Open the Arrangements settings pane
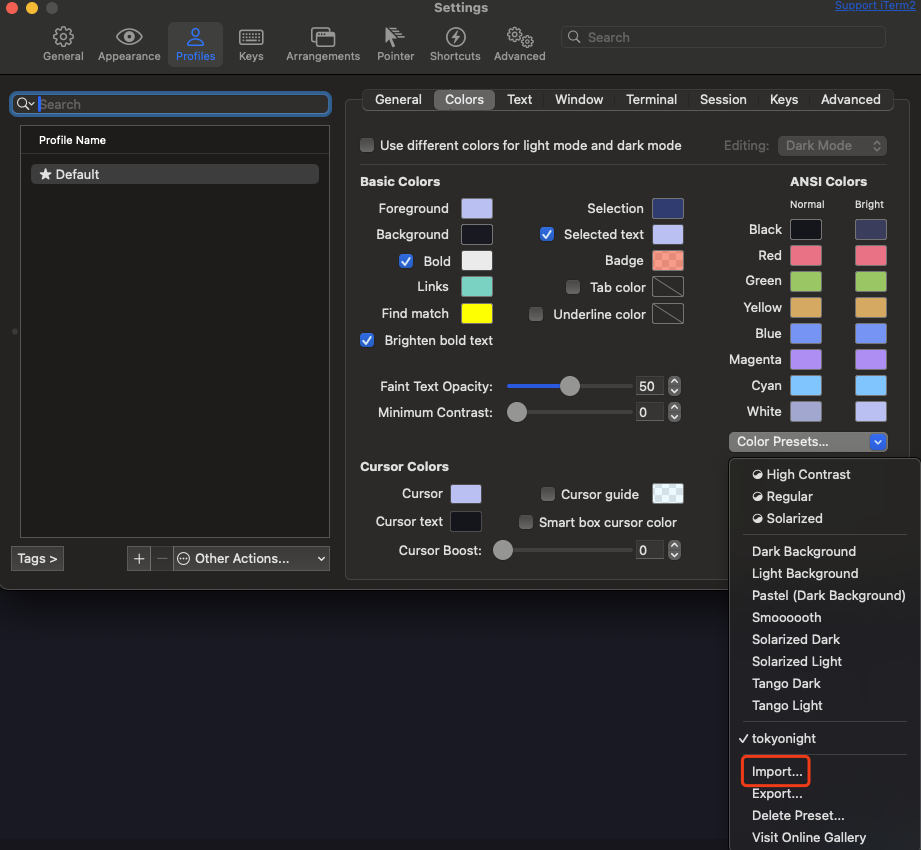Screen dimensions: 921x850 pos(322,43)
